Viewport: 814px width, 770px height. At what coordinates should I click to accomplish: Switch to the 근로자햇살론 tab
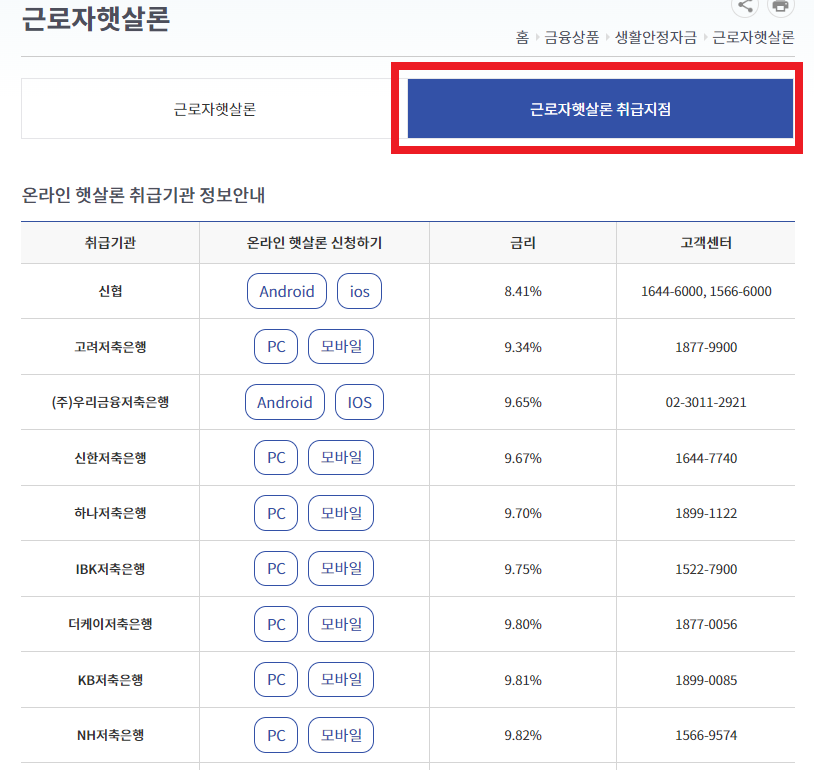point(214,109)
